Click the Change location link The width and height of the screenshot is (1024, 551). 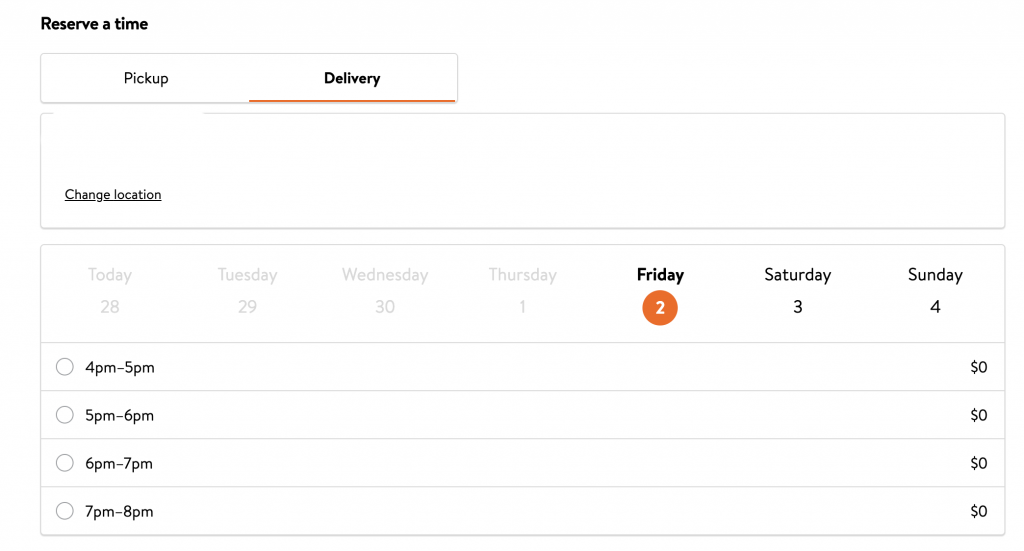(113, 195)
